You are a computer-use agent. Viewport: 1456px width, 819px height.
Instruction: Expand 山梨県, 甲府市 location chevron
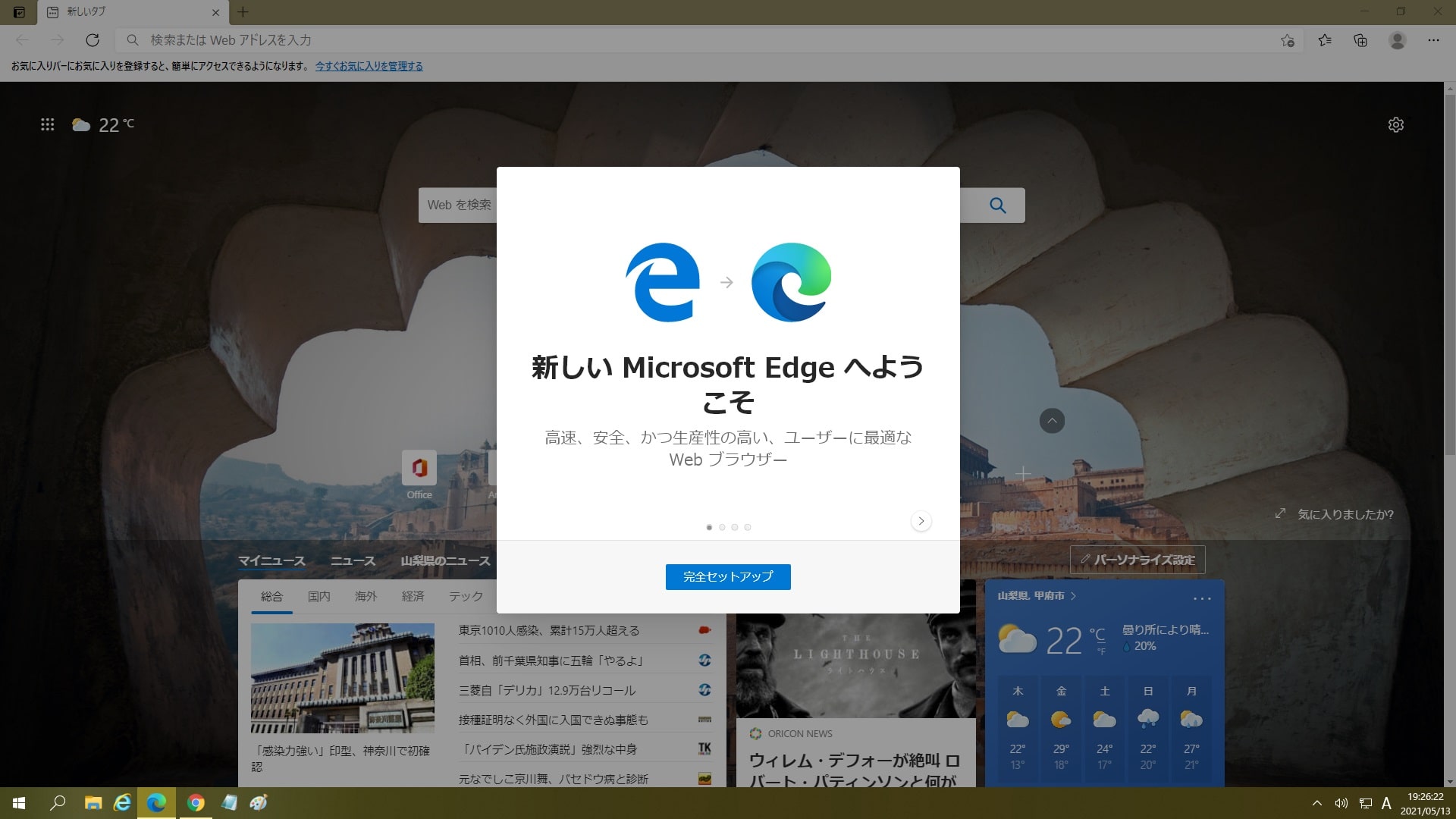pos(1073,596)
